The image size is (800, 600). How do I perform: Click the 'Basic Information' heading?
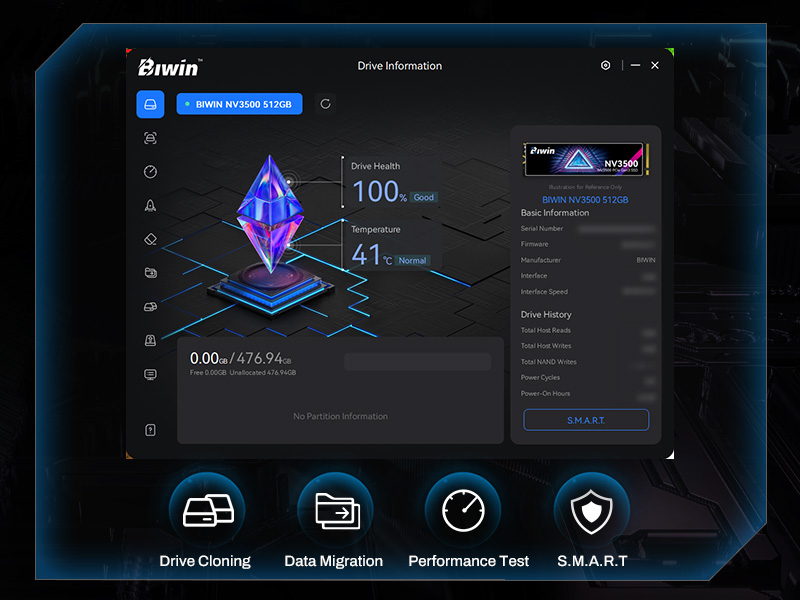click(555, 213)
